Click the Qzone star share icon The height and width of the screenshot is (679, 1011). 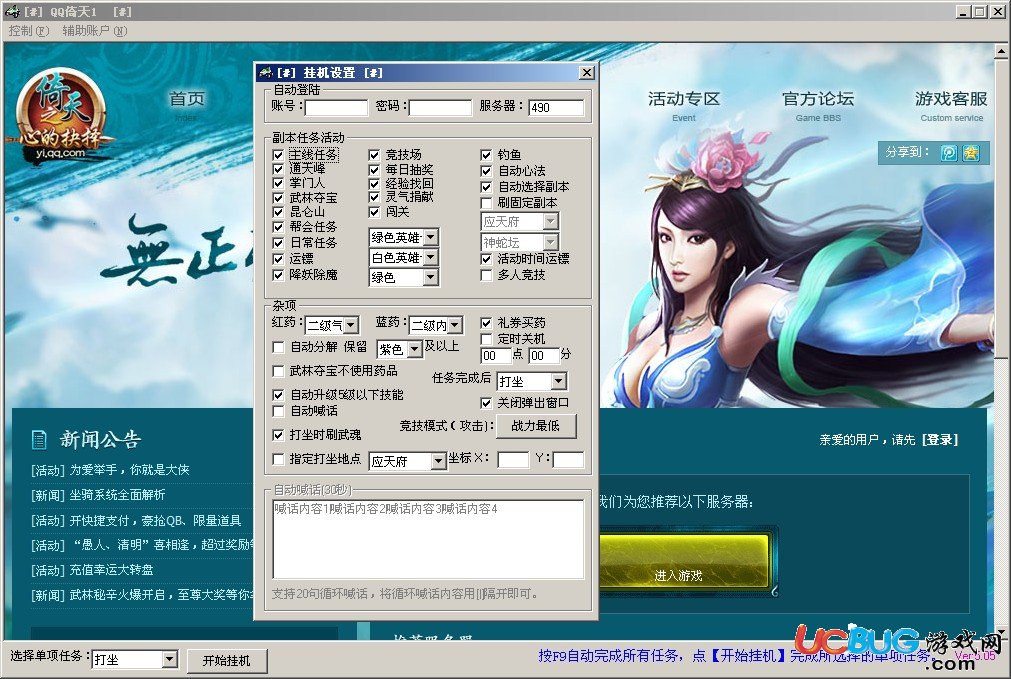pyautogui.click(x=970, y=153)
